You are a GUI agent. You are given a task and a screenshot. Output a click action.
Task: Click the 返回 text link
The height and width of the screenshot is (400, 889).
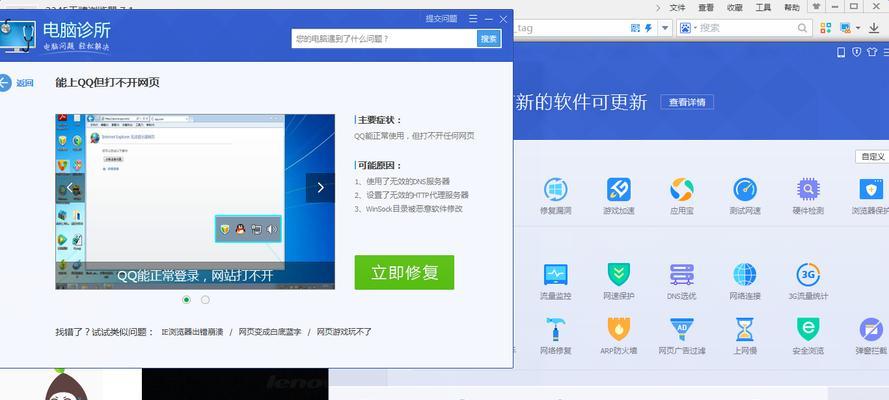click(x=25, y=83)
